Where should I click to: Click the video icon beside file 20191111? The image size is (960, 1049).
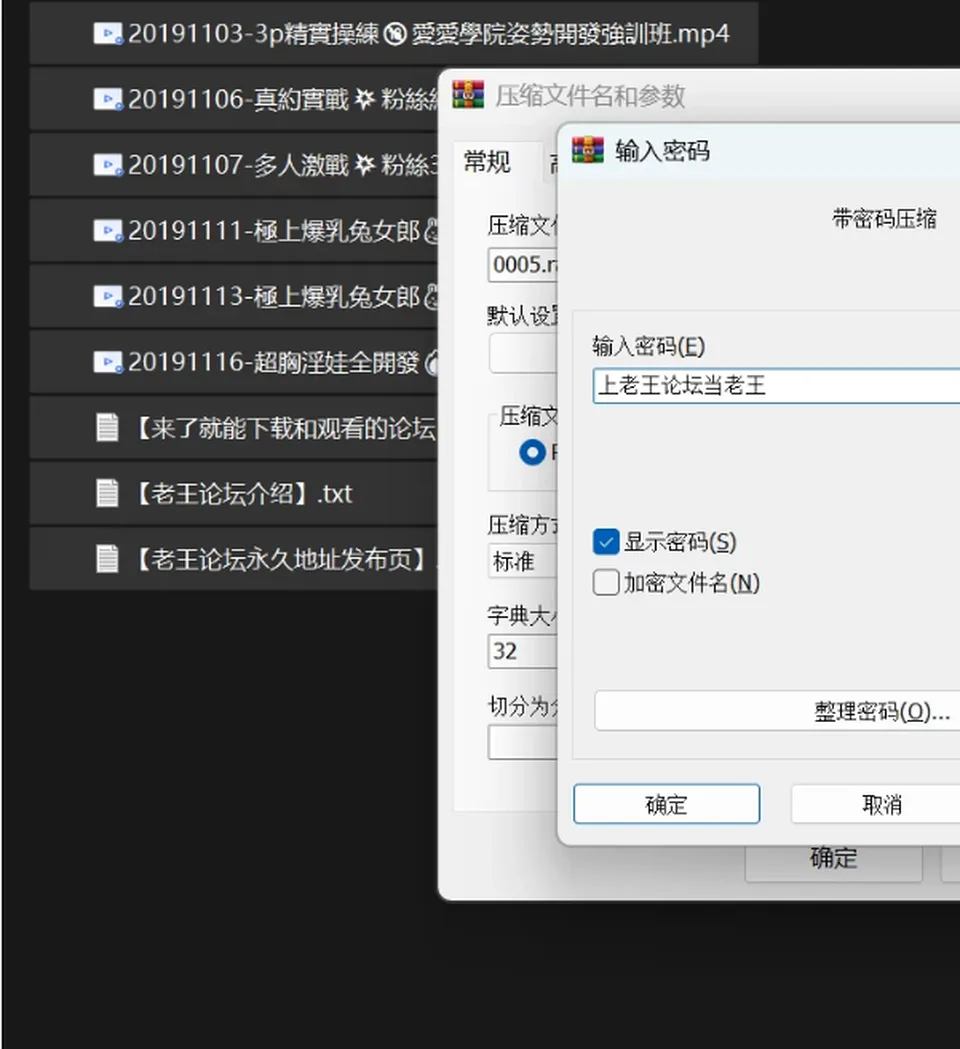click(108, 231)
